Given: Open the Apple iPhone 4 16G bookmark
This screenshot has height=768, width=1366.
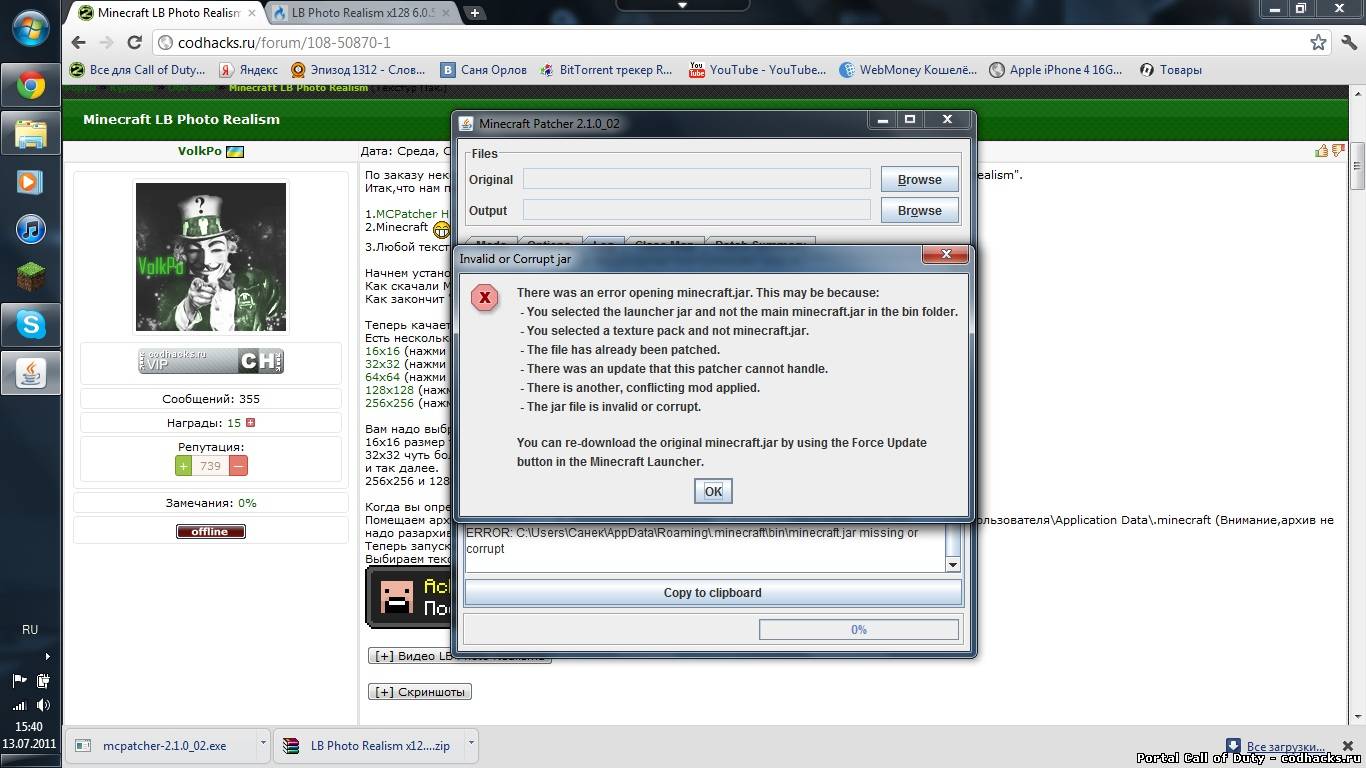Looking at the screenshot, I should (1056, 70).
